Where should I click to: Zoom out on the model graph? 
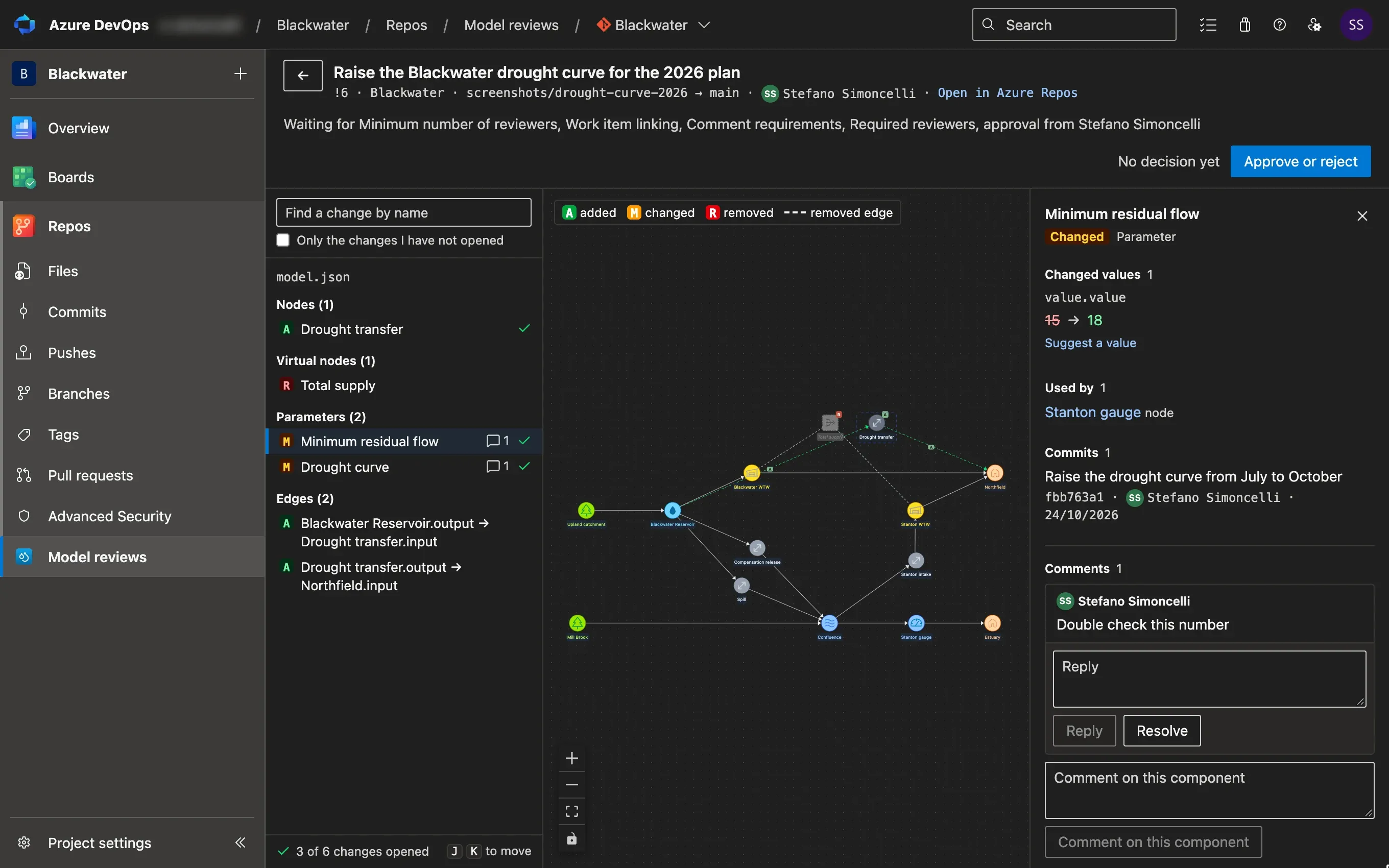[x=571, y=785]
